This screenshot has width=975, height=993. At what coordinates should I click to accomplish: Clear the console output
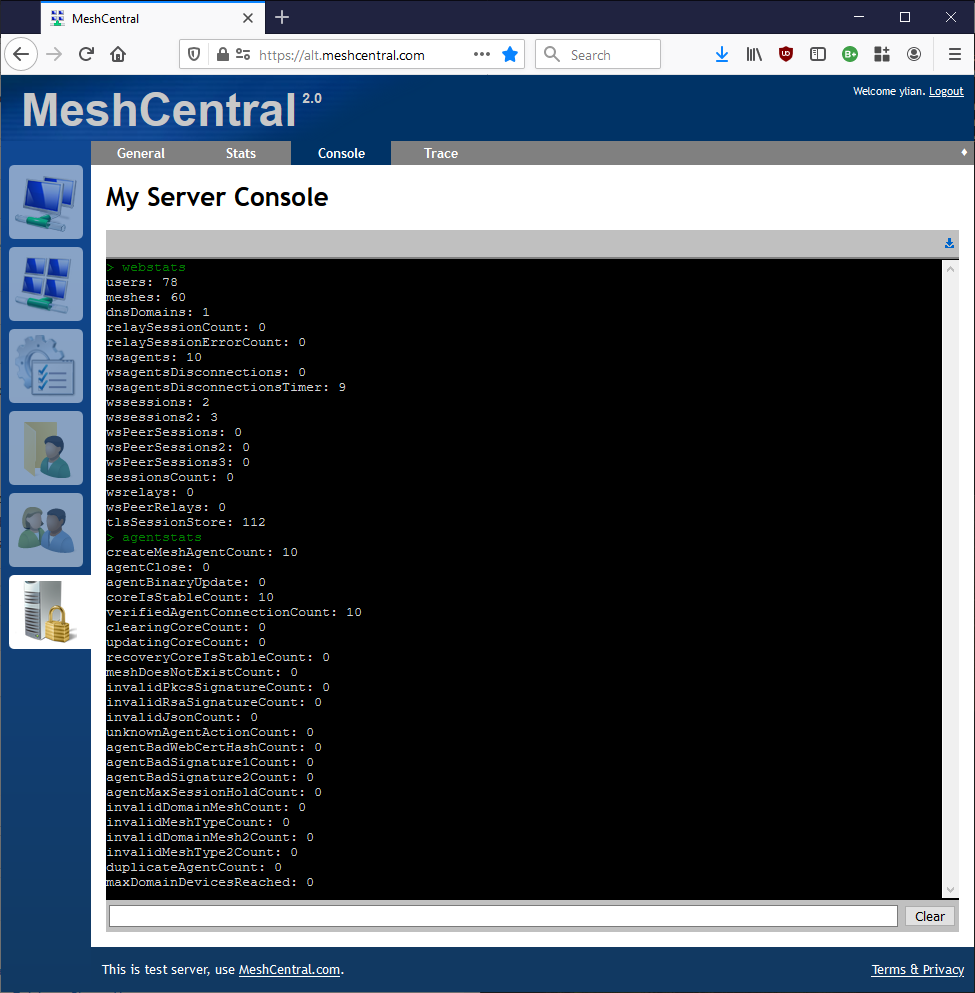tap(929, 916)
